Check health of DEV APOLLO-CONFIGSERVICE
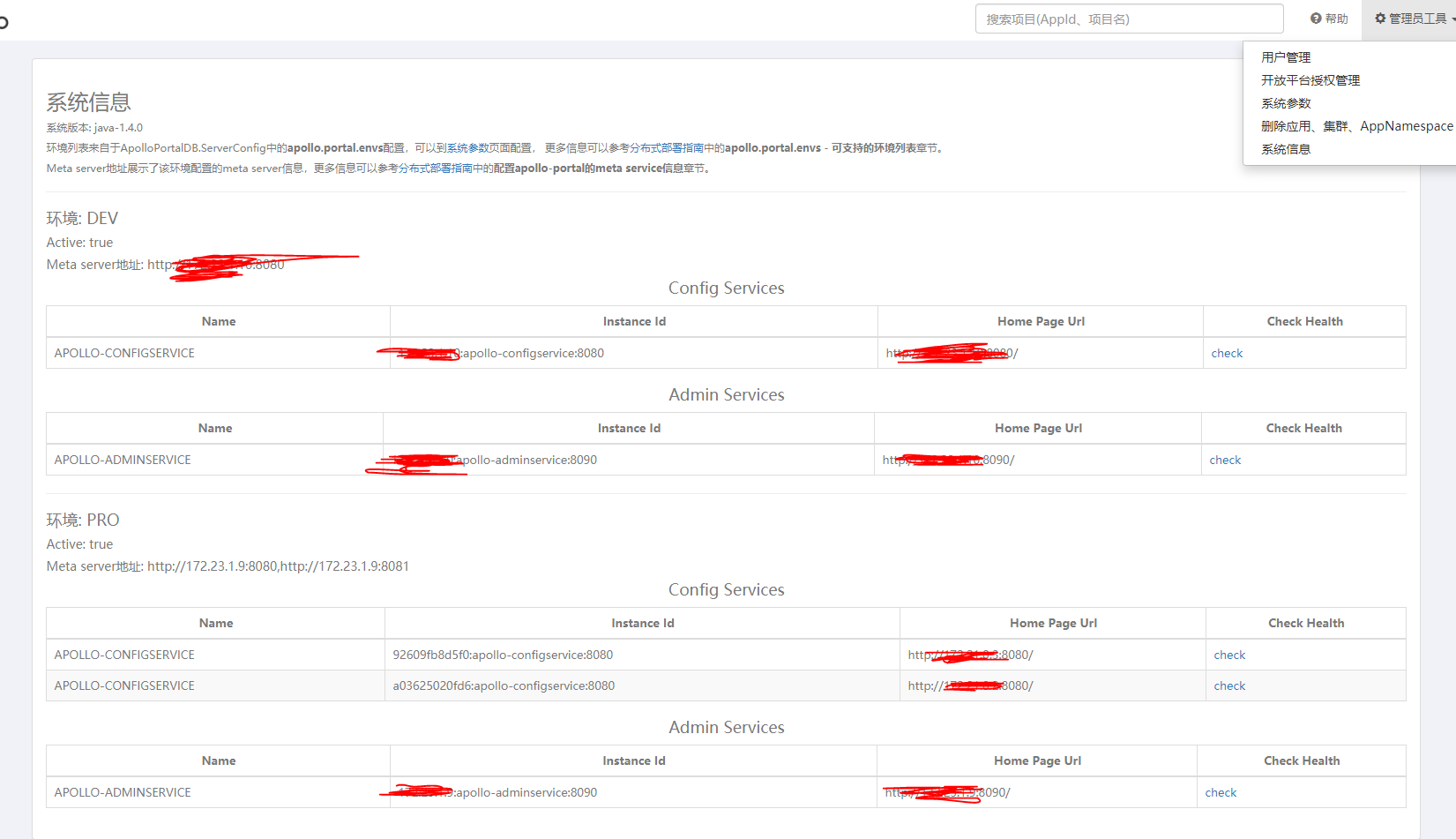This screenshot has height=839, width=1456. 1227,353
